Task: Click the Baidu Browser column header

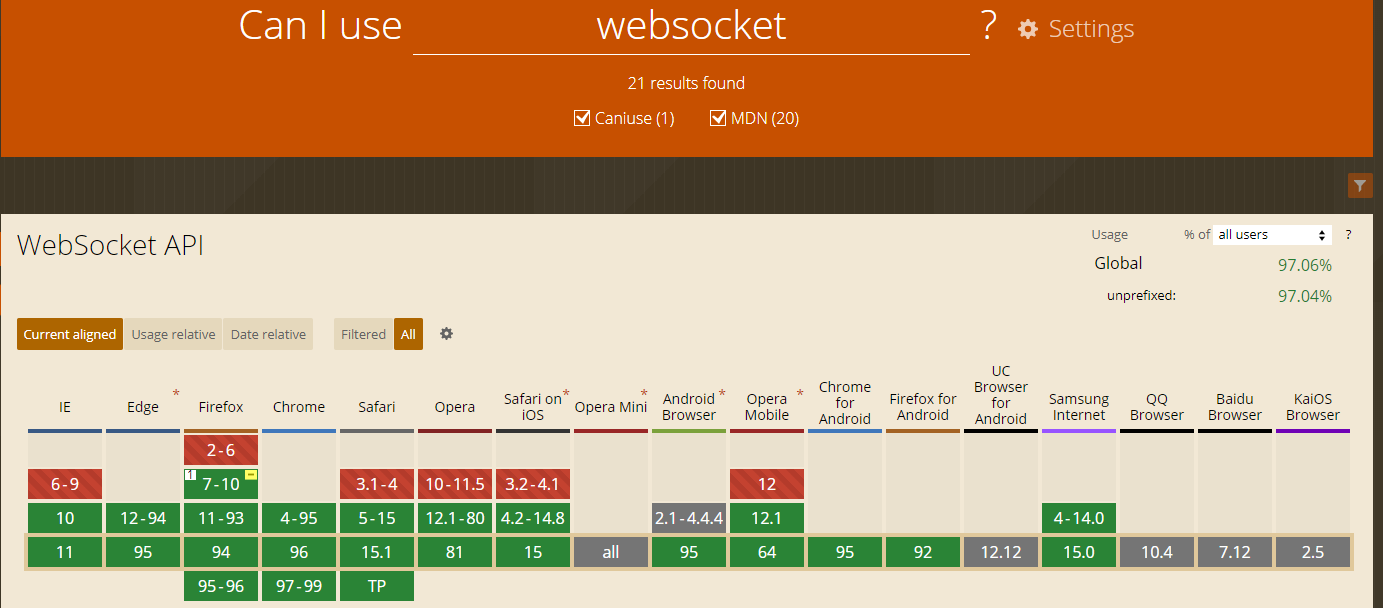Action: (1235, 406)
